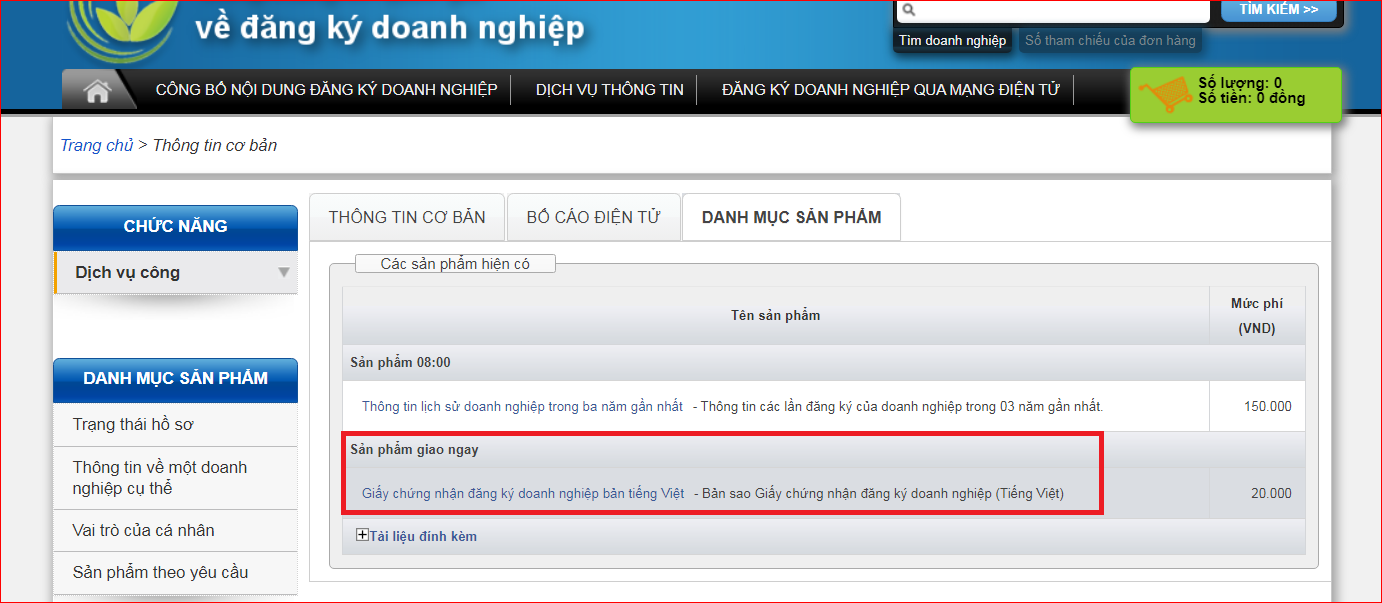Select DANH MỤC SẢN PHẨM tab
The height and width of the screenshot is (603, 1382).
(791, 217)
